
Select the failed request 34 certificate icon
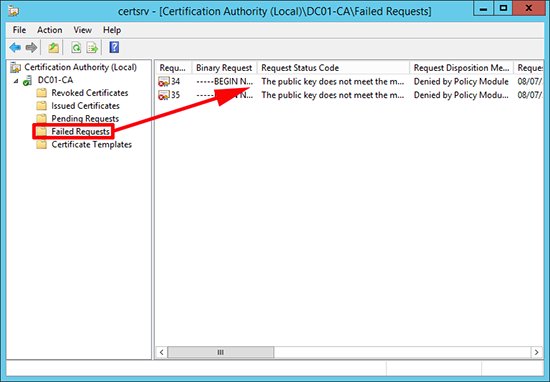[x=163, y=82]
